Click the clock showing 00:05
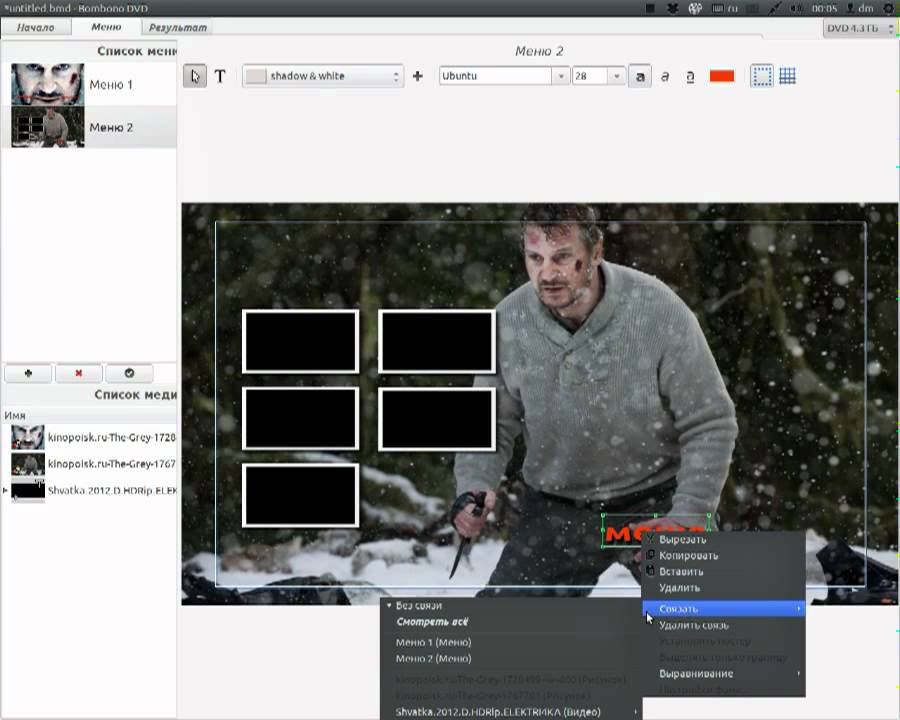Screen dimensions: 900x720 click(824, 8)
